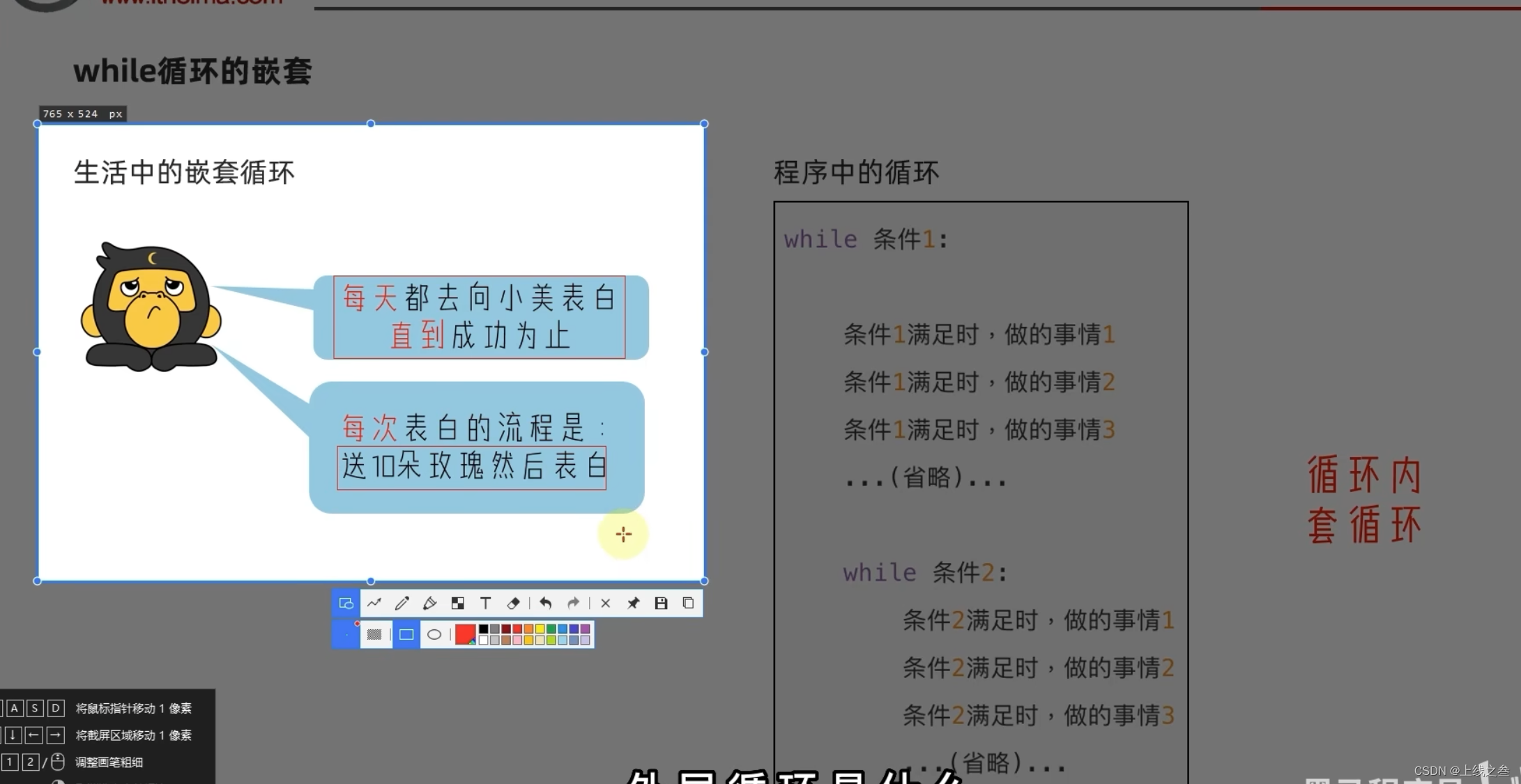
Task: Undo the last annotation
Action: [x=546, y=604]
